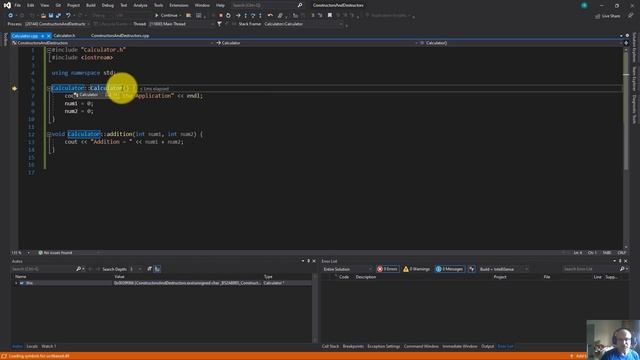Click the Step Out icon

[x=260, y=16]
